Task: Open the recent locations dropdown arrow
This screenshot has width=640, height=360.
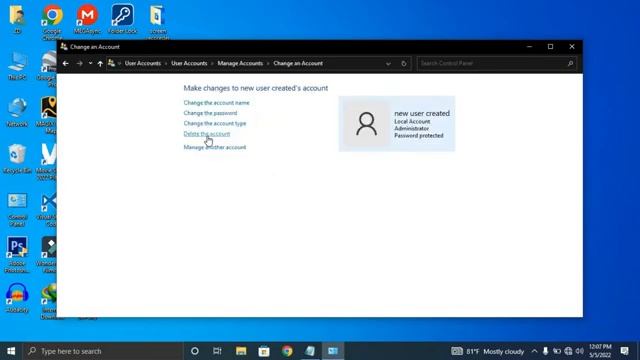Action: [x=90, y=63]
